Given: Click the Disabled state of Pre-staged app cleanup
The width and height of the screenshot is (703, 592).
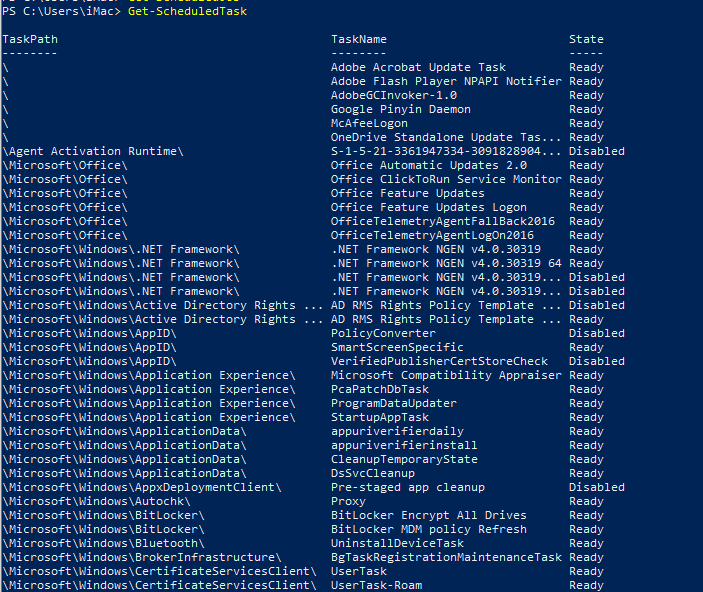Looking at the screenshot, I should [597, 487].
